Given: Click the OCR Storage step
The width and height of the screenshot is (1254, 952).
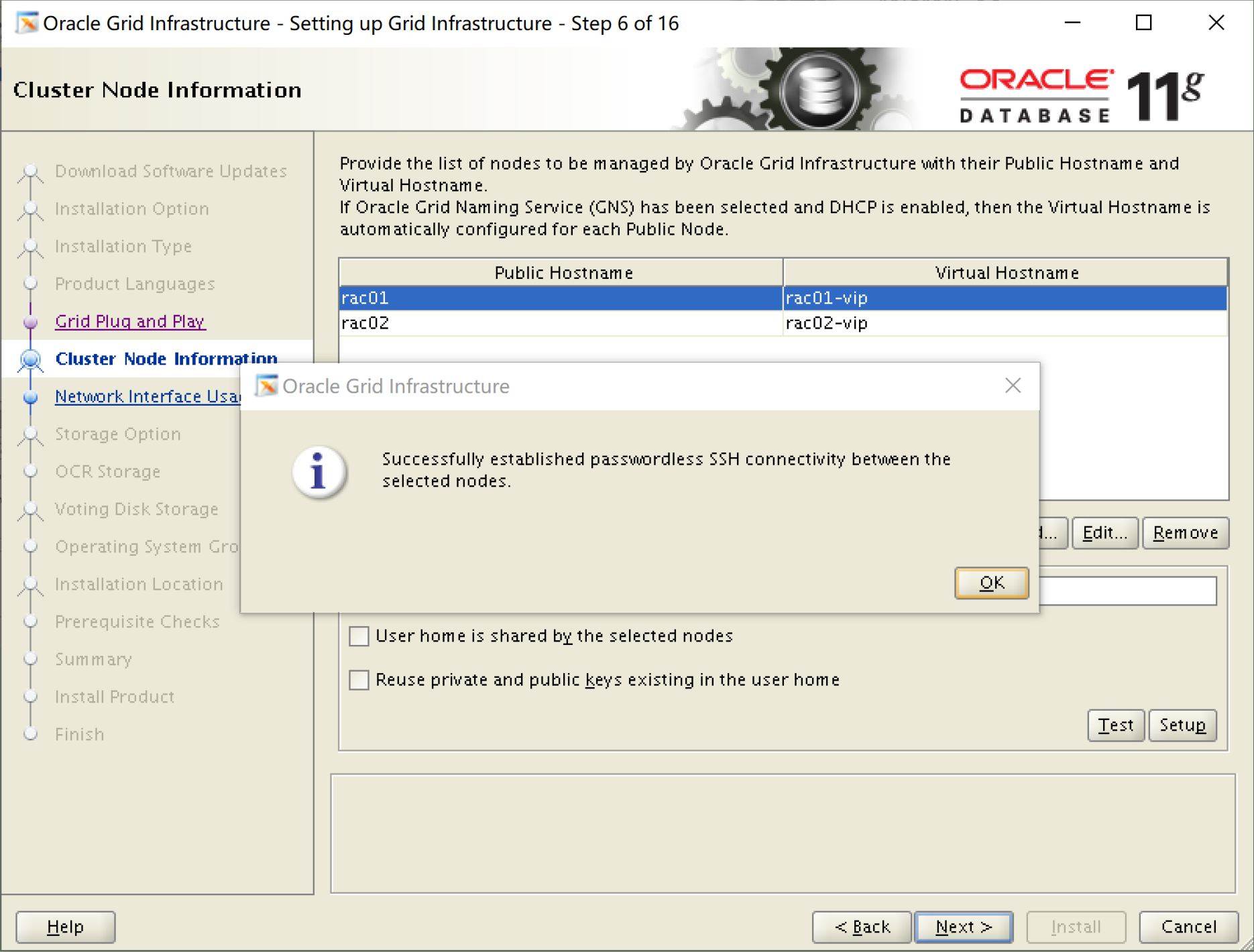Looking at the screenshot, I should point(108,471).
